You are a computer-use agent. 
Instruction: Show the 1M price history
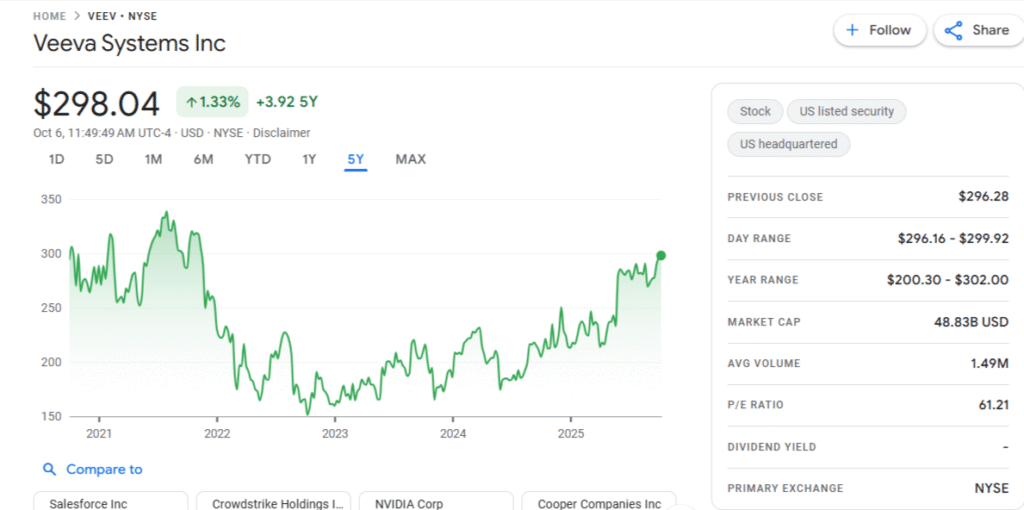pos(153,159)
